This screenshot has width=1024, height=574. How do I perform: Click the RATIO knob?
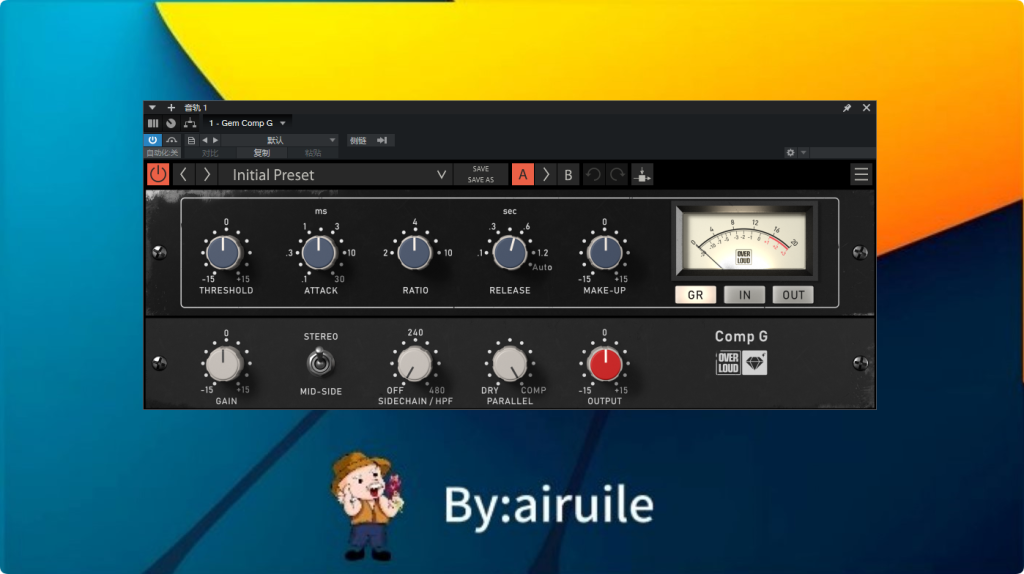coord(415,253)
